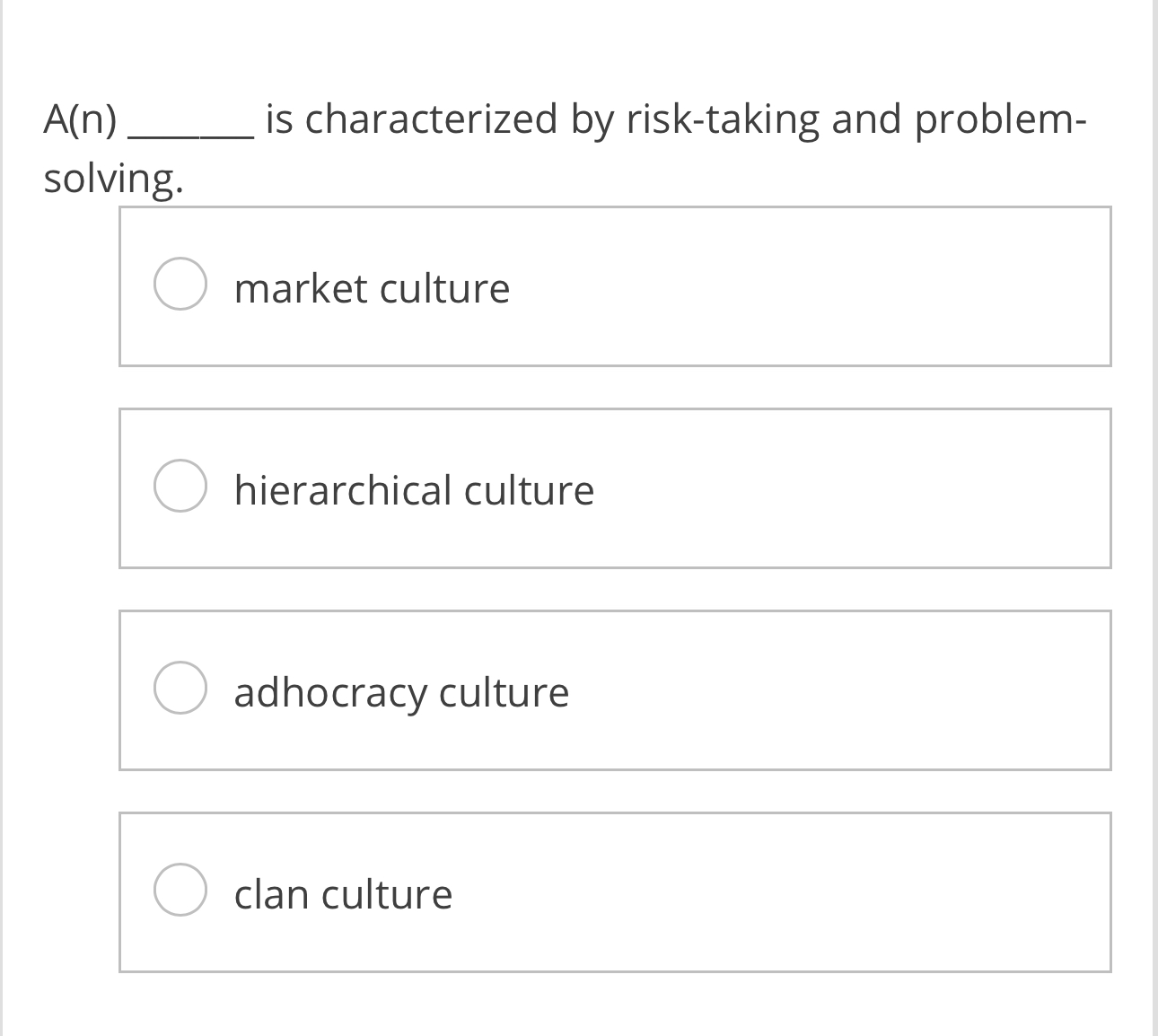Click the first answer option box
Screen dimensions: 1158x1036
point(615,285)
